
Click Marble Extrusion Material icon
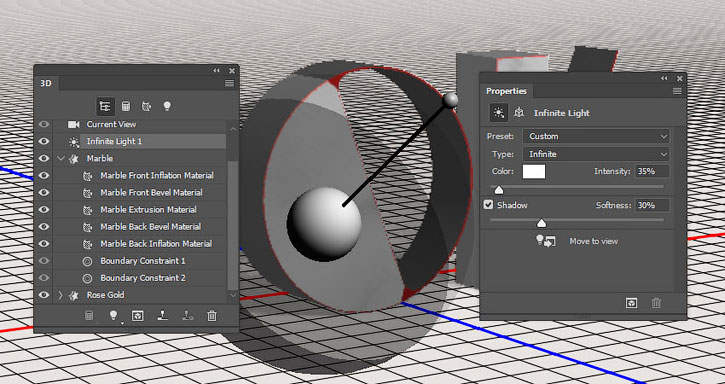87,210
